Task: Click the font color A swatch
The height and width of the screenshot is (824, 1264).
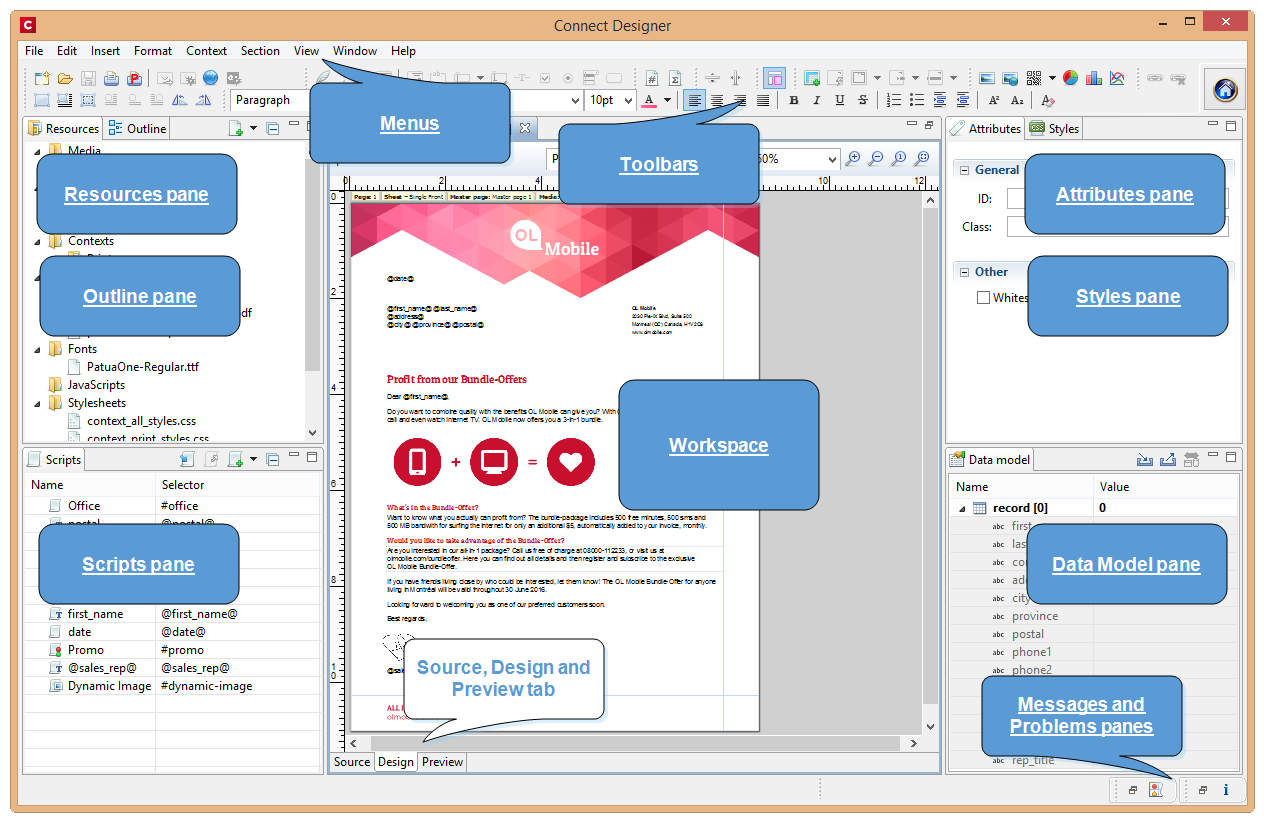Action: [650, 100]
